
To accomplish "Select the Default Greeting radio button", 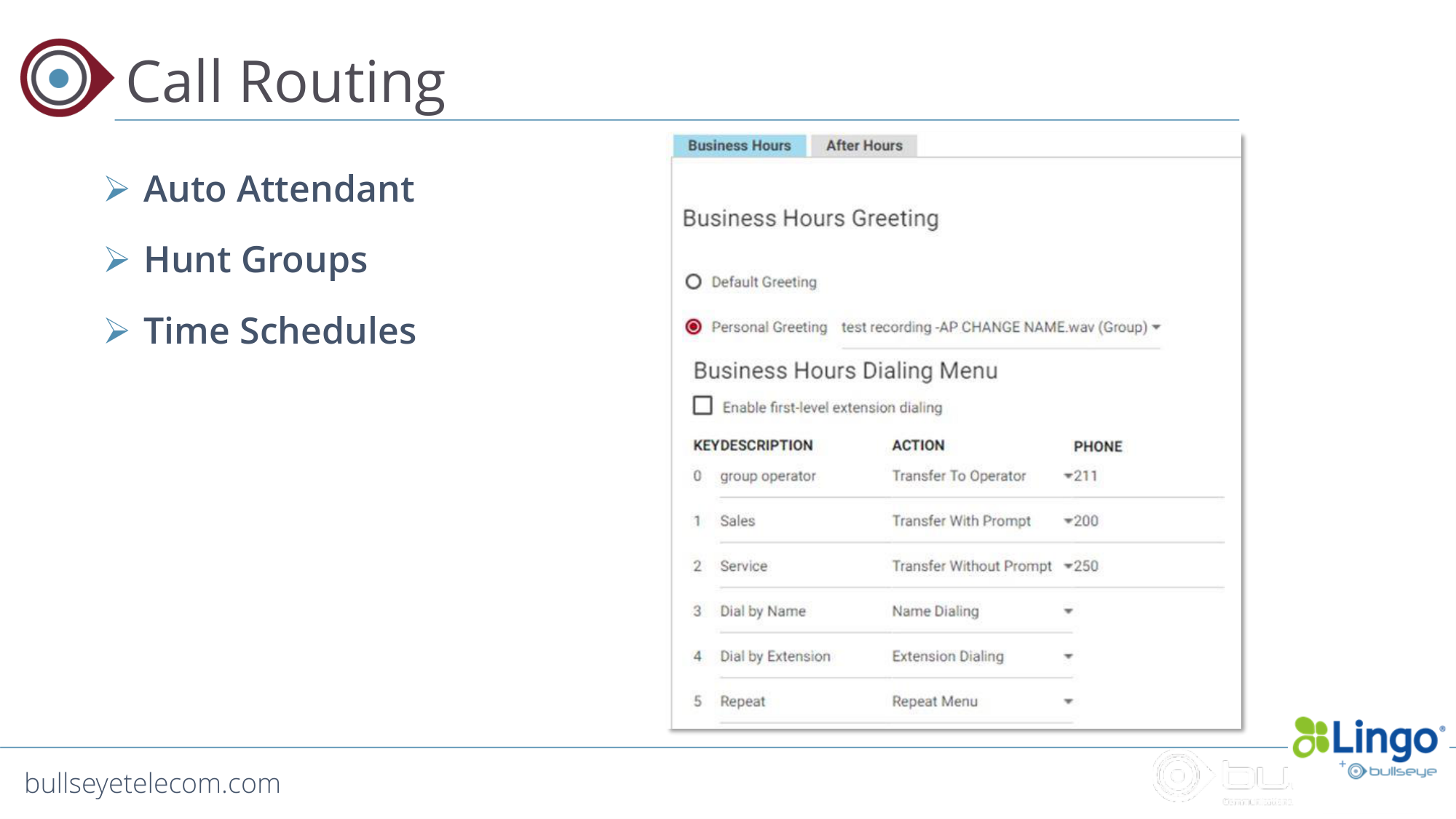I will pos(693,282).
